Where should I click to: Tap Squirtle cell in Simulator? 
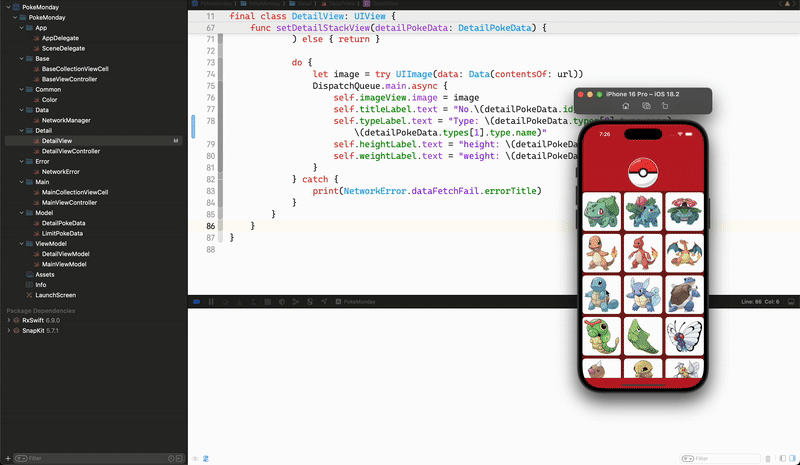pyautogui.click(x=602, y=295)
